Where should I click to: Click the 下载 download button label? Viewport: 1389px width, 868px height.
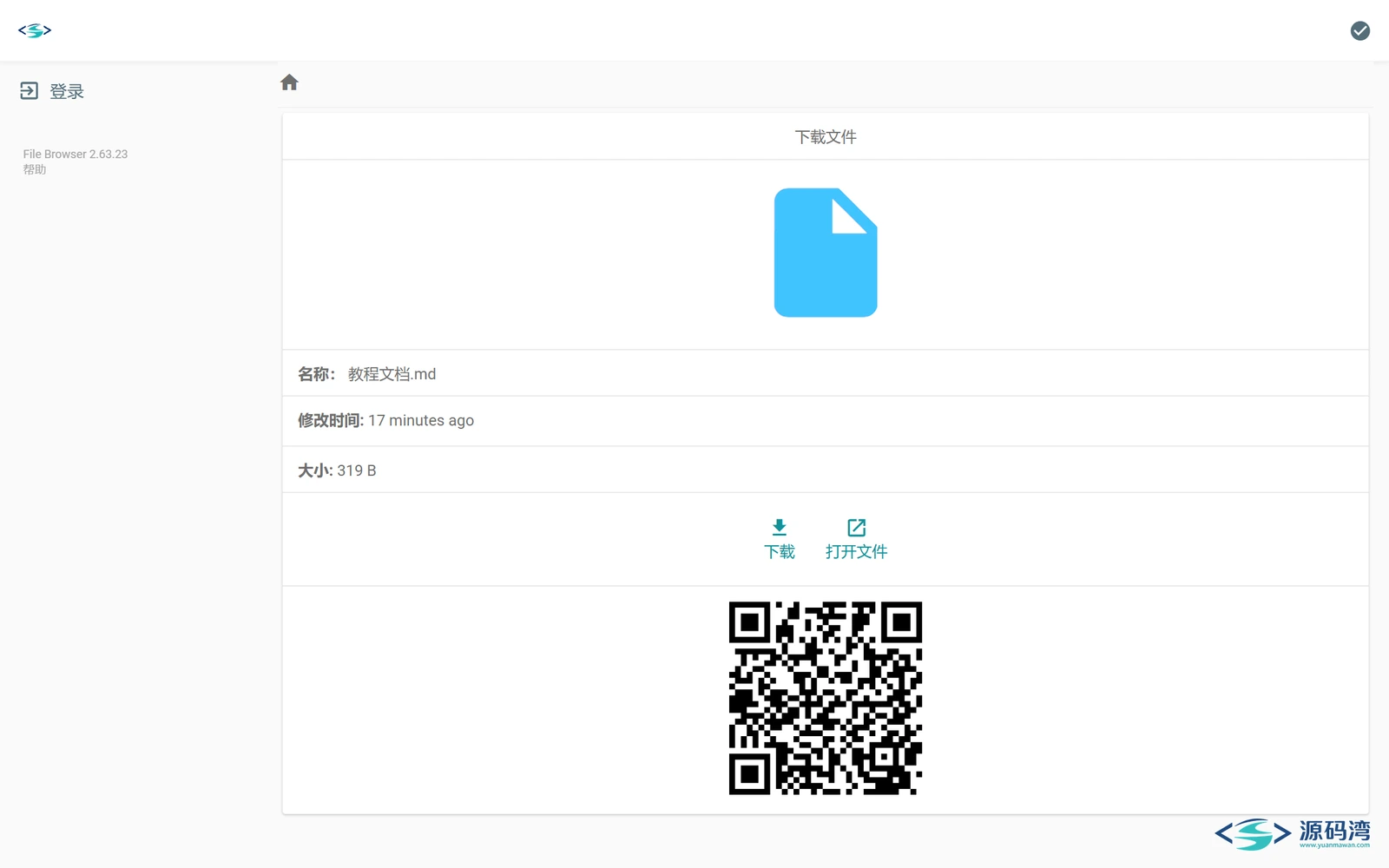(779, 552)
